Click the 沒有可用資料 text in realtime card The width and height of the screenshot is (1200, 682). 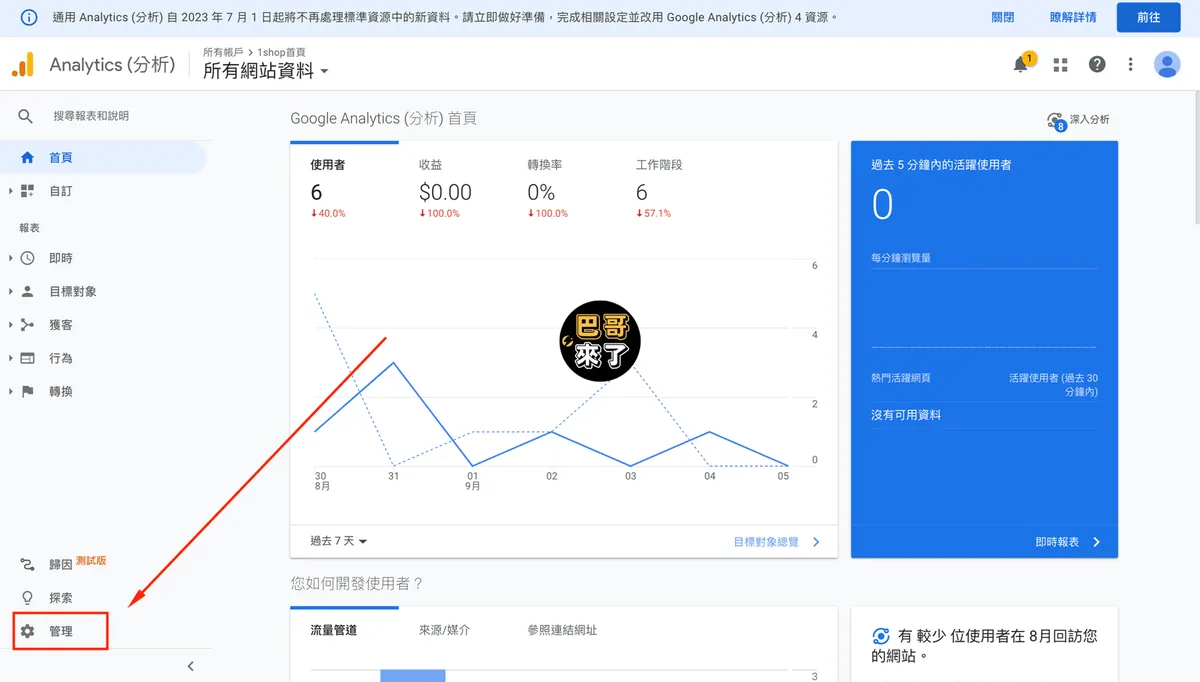coord(906,415)
